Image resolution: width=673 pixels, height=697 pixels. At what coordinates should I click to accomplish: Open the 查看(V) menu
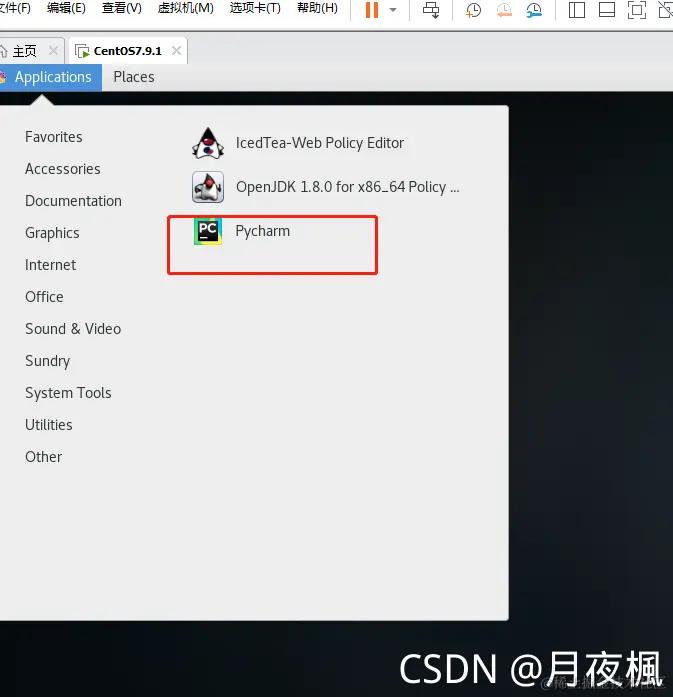pos(121,8)
